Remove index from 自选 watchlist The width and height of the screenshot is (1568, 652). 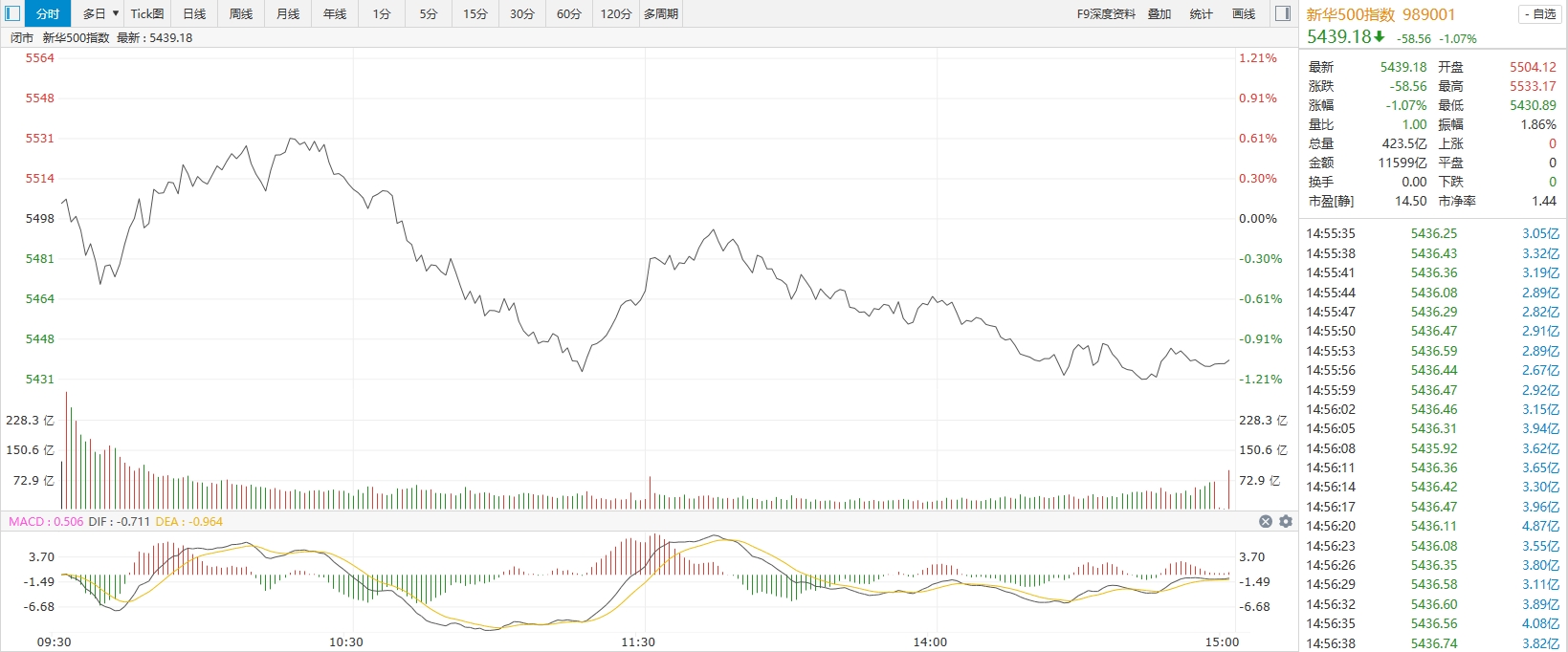[1540, 14]
